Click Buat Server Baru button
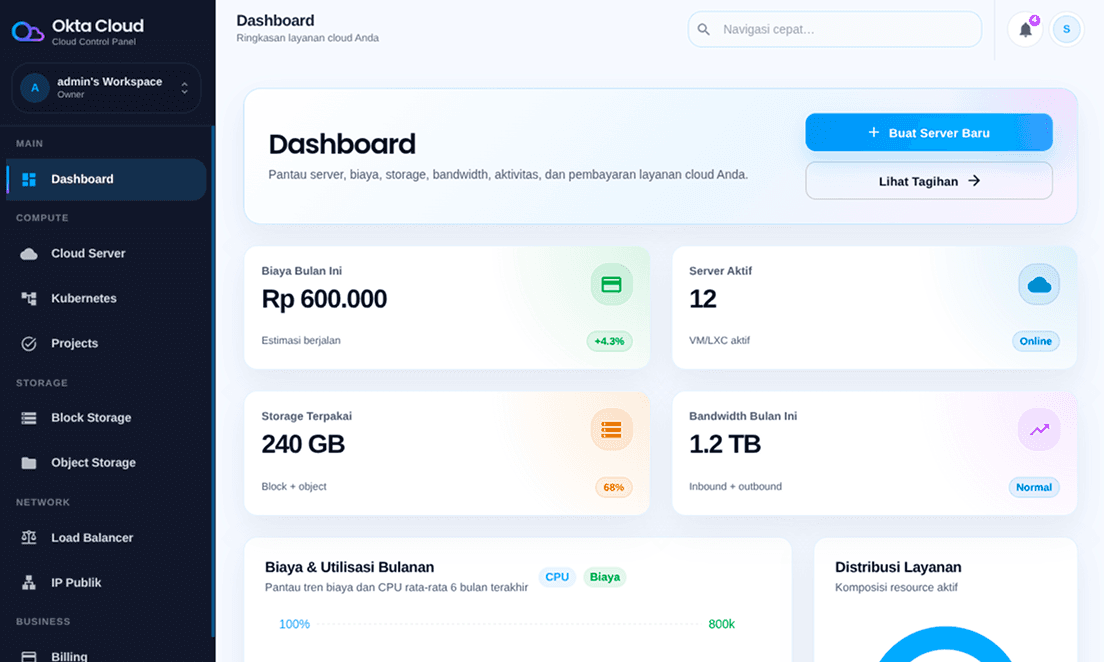Viewport: 1104px width, 662px height. (x=929, y=132)
